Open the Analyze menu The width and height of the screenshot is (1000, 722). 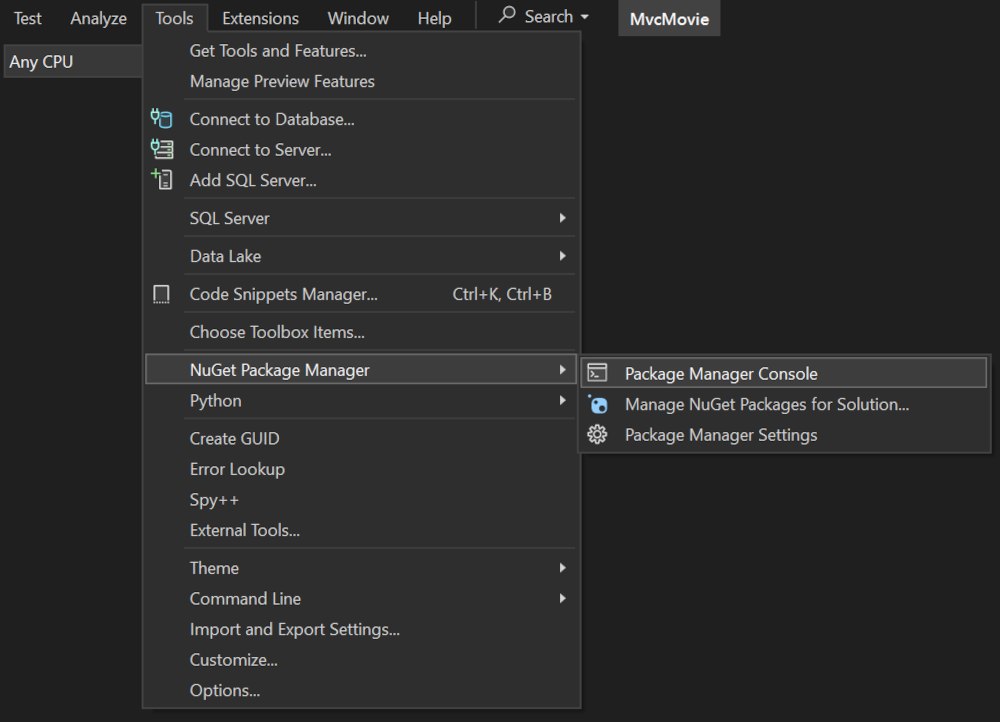pyautogui.click(x=98, y=18)
